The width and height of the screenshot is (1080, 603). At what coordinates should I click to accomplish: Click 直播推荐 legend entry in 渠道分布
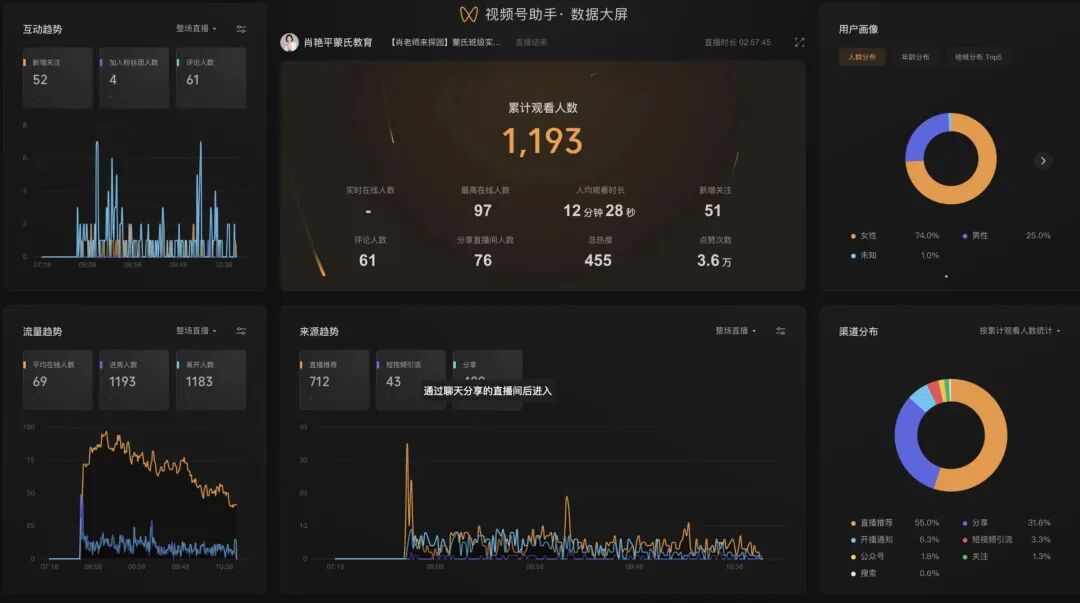pyautogui.click(x=872, y=523)
